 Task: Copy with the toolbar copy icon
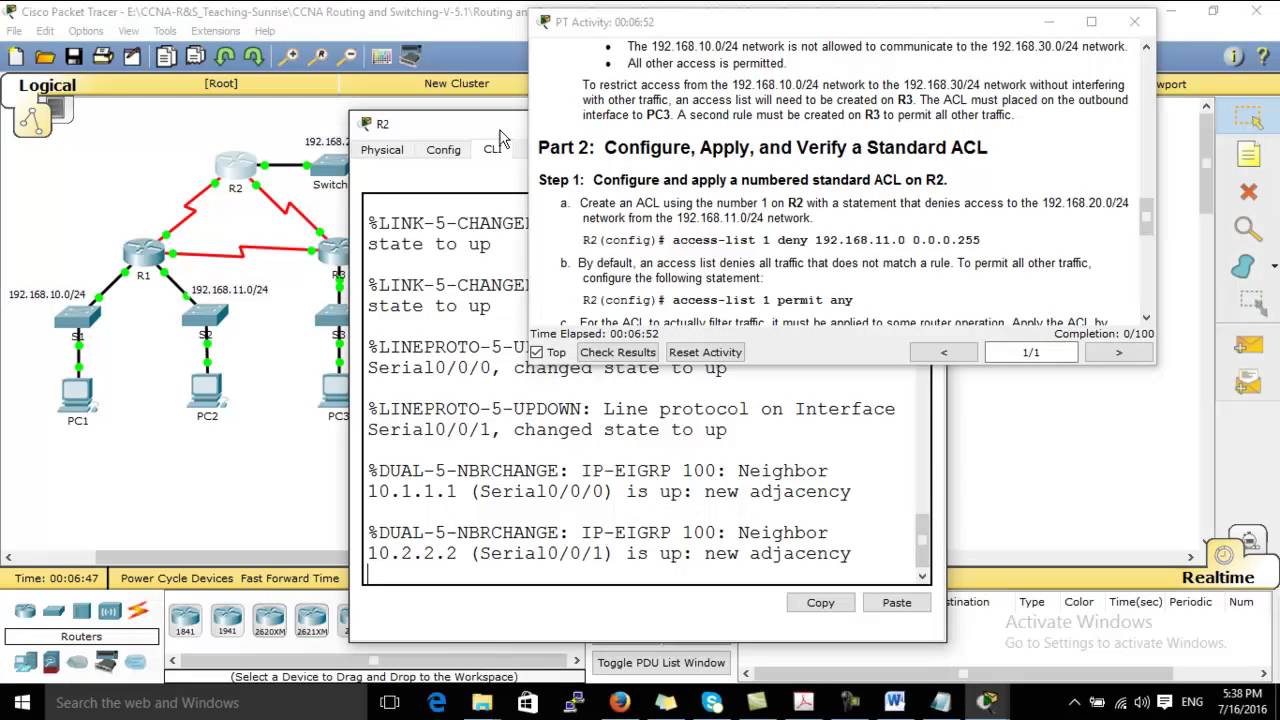pos(167,57)
